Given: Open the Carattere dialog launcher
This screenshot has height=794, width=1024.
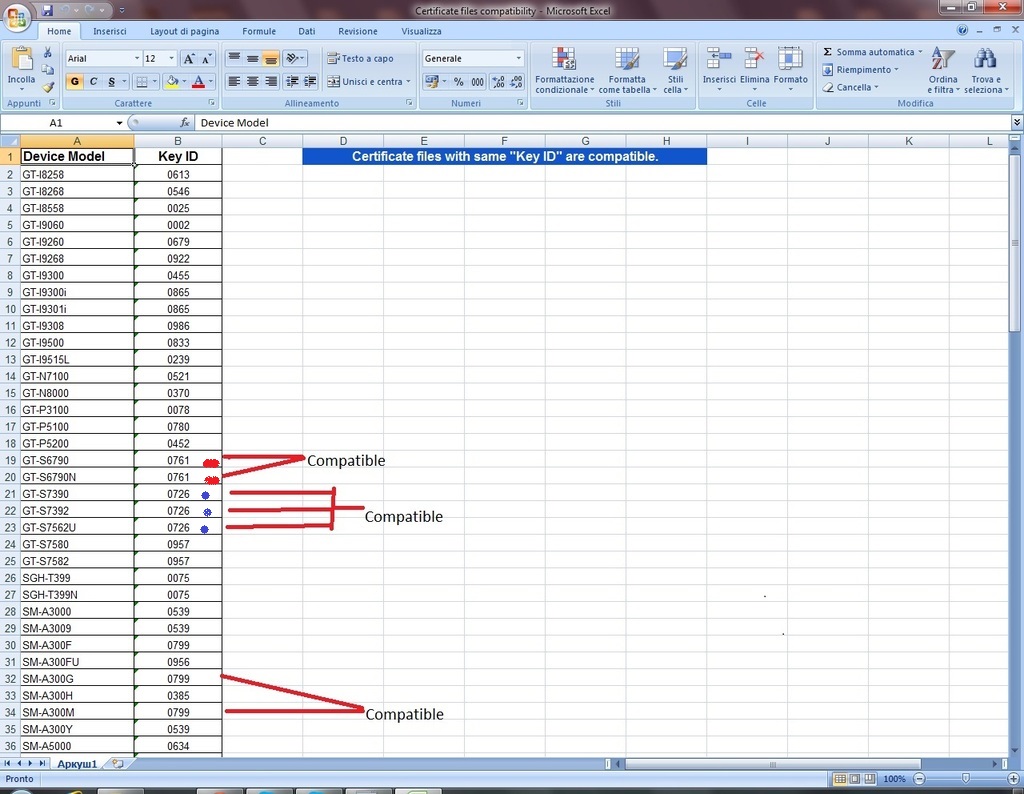Looking at the screenshot, I should coord(212,103).
